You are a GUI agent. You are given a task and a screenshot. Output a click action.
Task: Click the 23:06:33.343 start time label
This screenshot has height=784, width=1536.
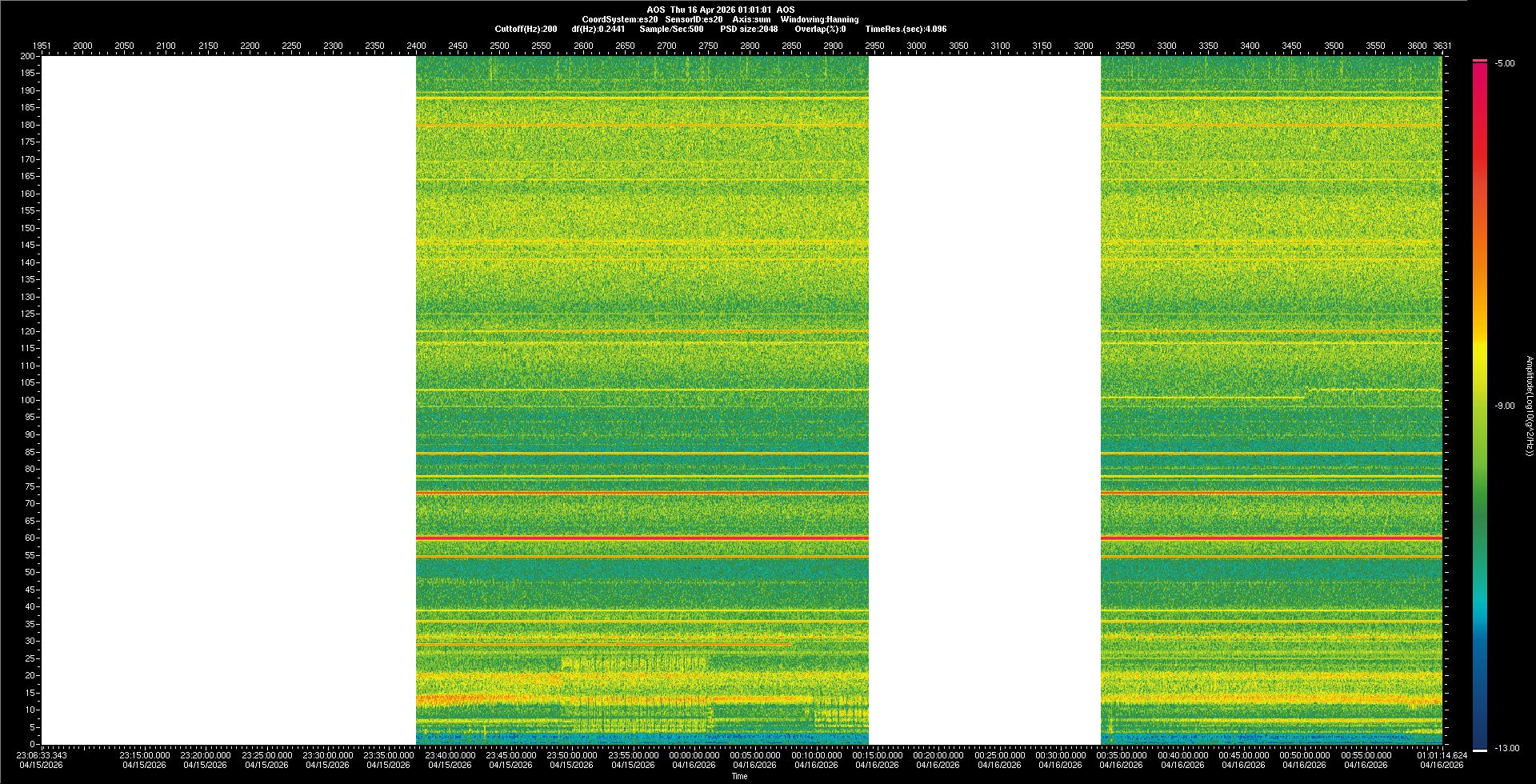pos(42,755)
